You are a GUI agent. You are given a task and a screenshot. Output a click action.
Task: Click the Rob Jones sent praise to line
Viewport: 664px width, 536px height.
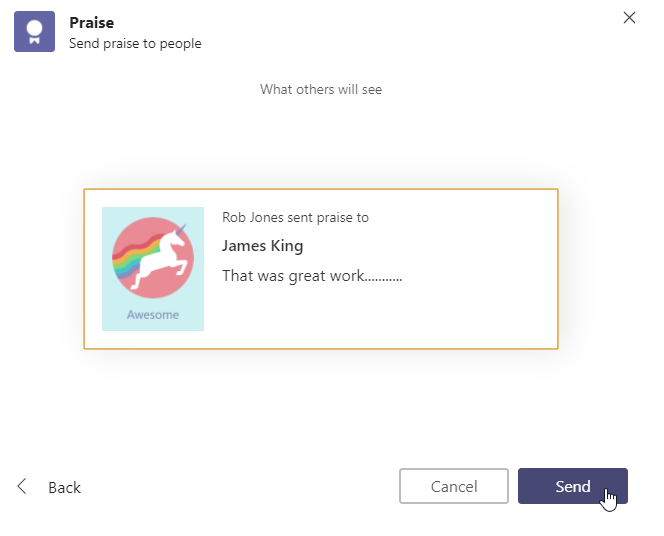point(296,218)
